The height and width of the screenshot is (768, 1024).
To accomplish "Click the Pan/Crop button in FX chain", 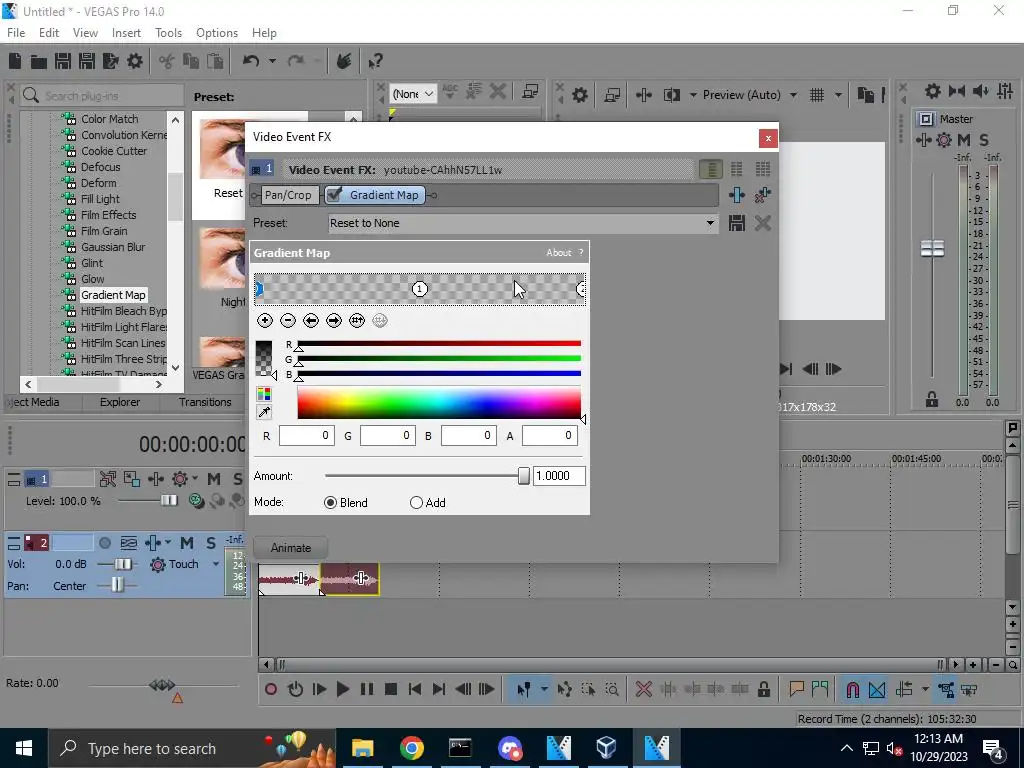I will (x=288, y=195).
